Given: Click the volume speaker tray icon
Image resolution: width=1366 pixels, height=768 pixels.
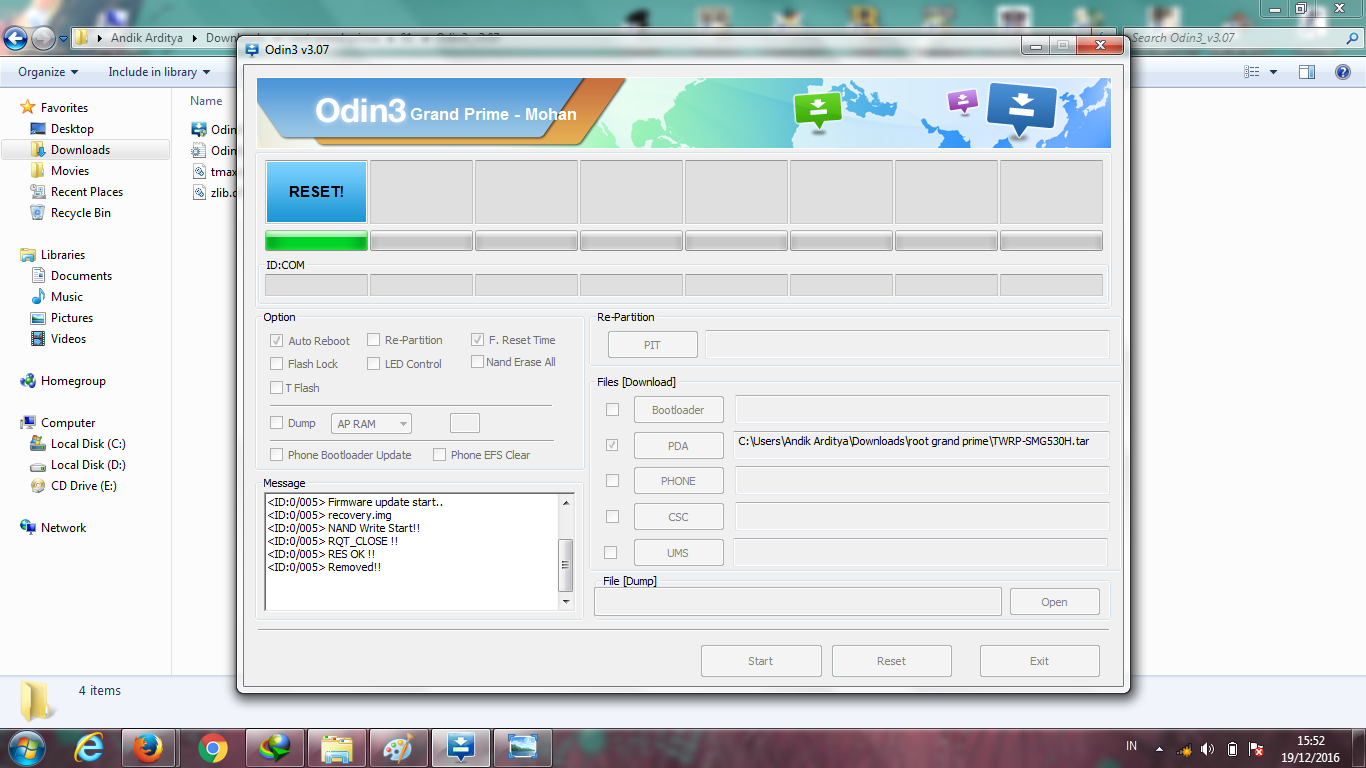Looking at the screenshot, I should click(x=1208, y=749).
